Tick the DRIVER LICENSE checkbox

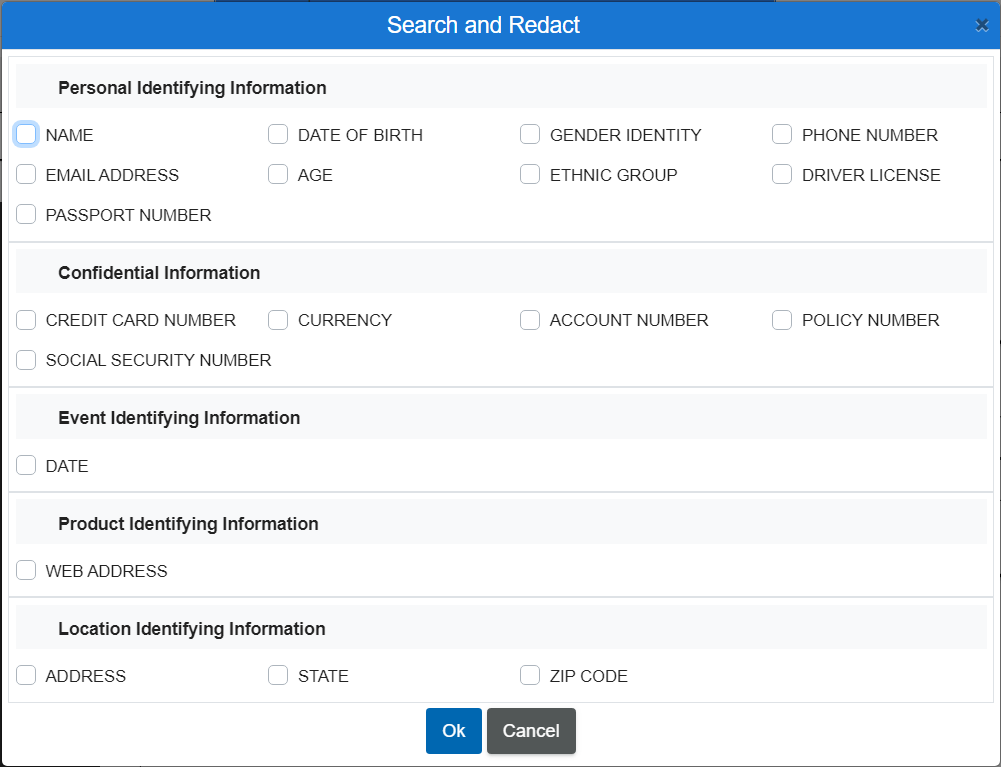tap(782, 174)
